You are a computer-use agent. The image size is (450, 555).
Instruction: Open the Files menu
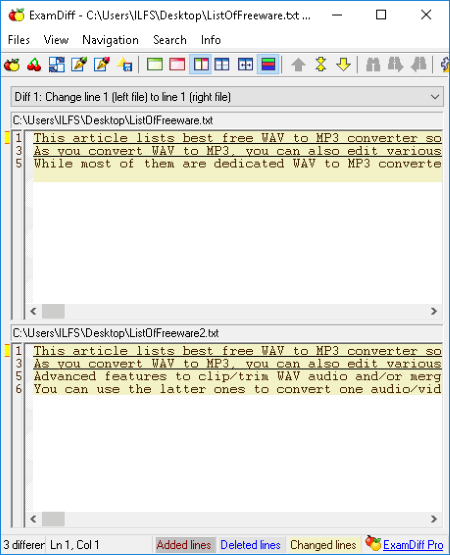(19, 40)
